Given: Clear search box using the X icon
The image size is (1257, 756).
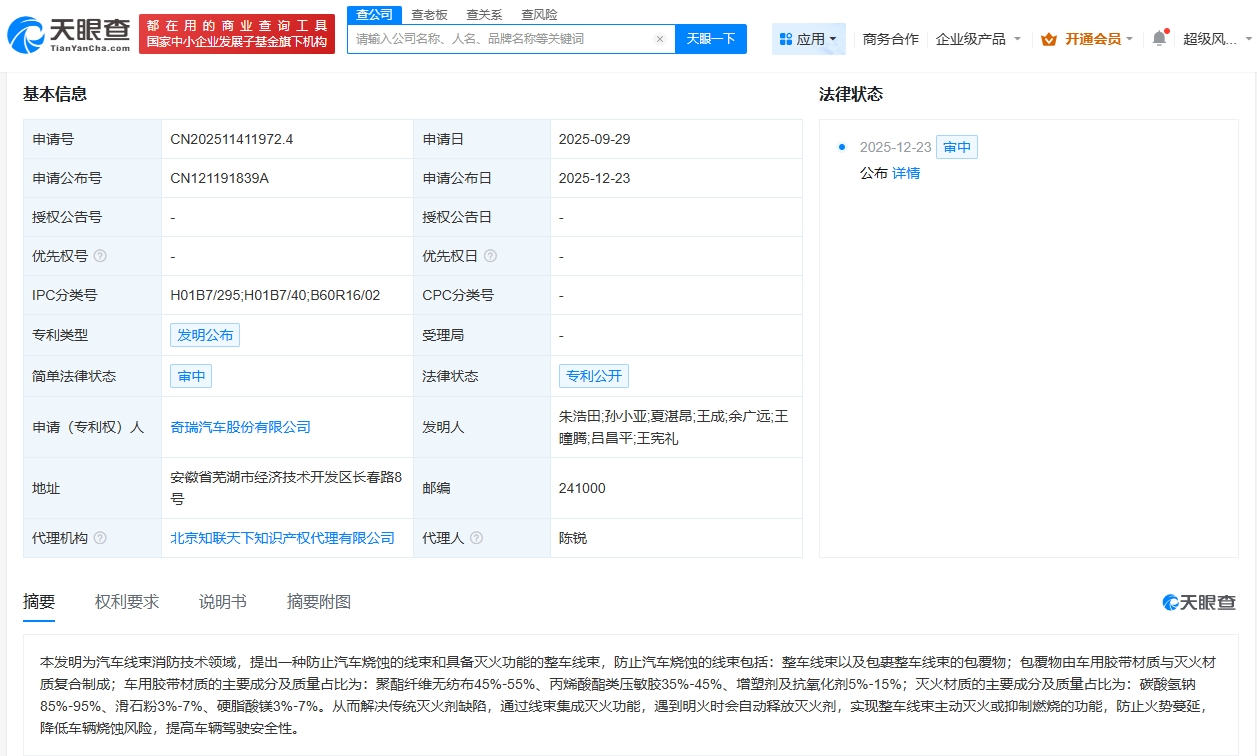Looking at the screenshot, I should 658,37.
